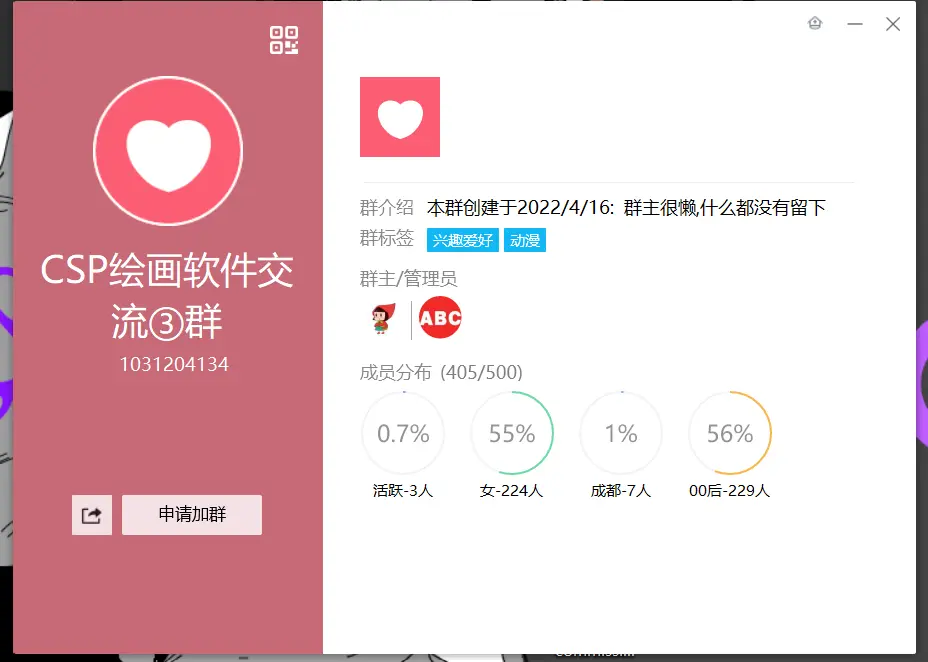
Task: Click the 1% Chengdu members circle
Action: click(621, 433)
